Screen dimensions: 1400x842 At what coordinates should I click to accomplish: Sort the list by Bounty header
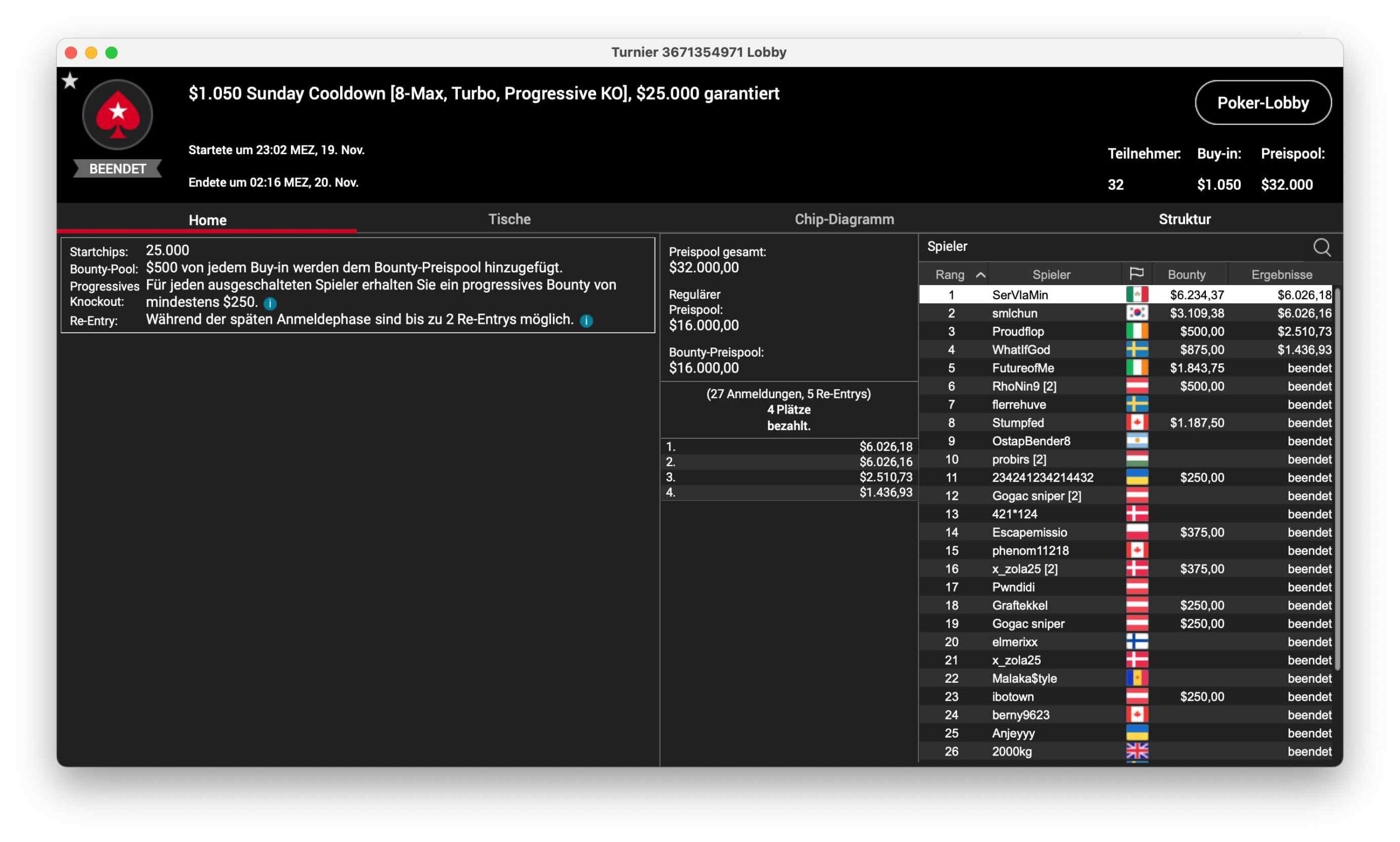(x=1186, y=275)
